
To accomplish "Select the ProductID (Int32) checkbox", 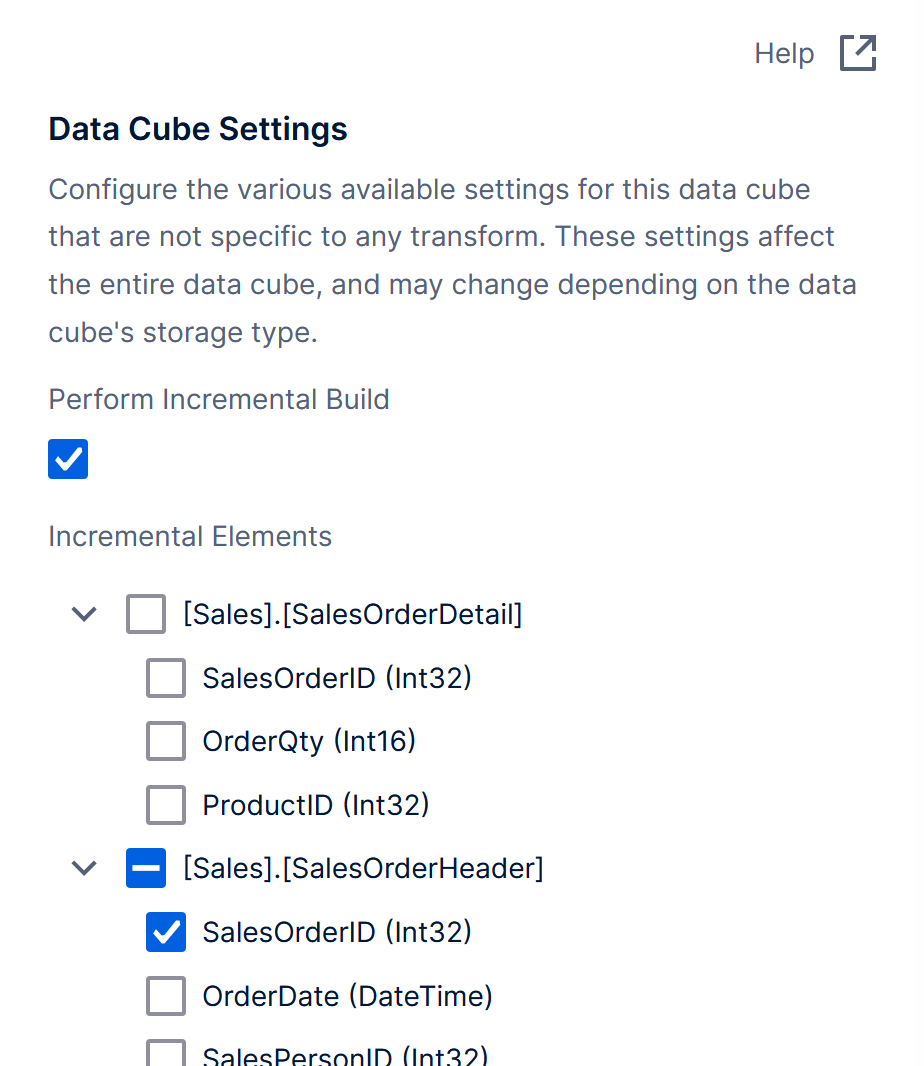I will point(165,805).
